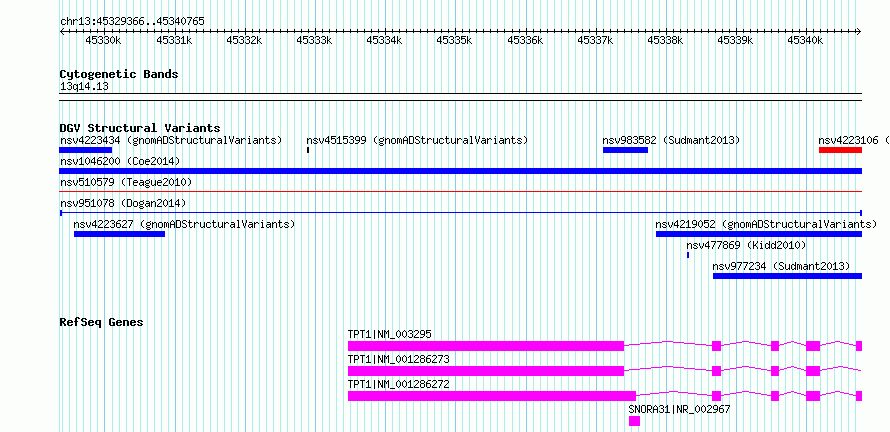890x432 pixels.
Task: Click the TPT1|NM_001286273 transcript label
Action: tap(399, 359)
